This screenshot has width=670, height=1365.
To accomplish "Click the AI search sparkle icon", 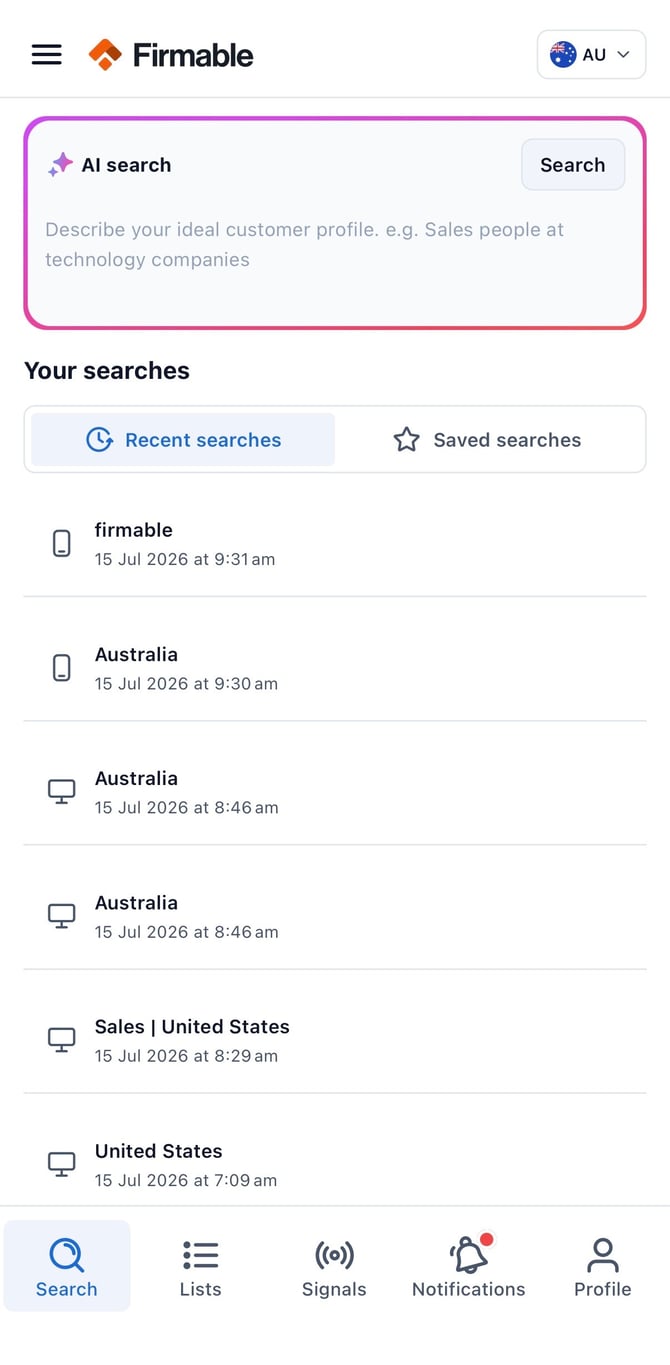I will tap(60, 165).
